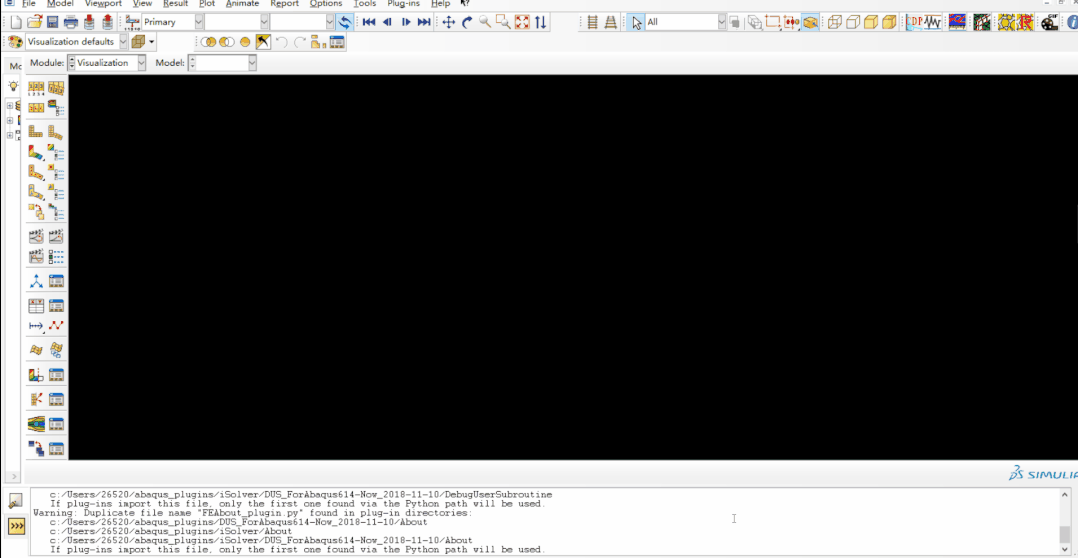Click the Plot Undeformed Shape tool
1078x558 pixels.
point(36,132)
